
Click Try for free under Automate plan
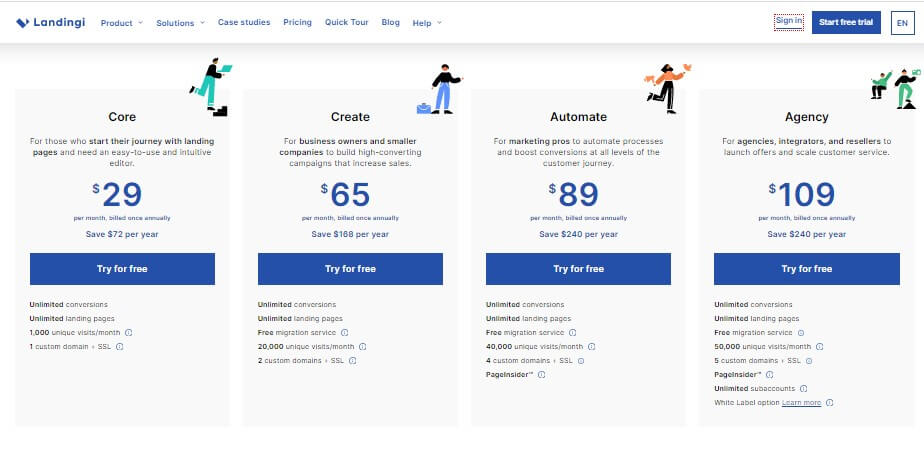coord(578,269)
